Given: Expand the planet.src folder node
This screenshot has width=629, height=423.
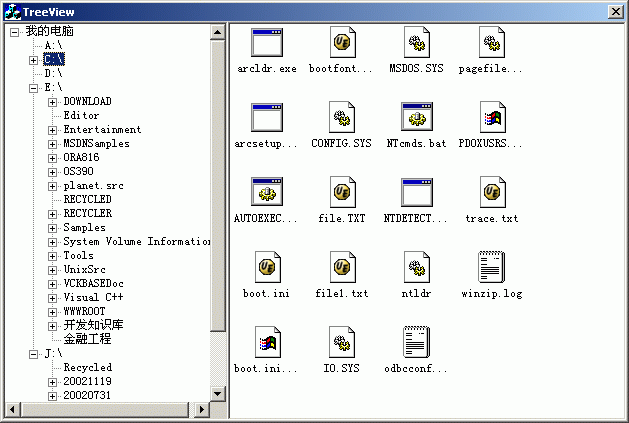Looking at the screenshot, I should click(x=52, y=186).
